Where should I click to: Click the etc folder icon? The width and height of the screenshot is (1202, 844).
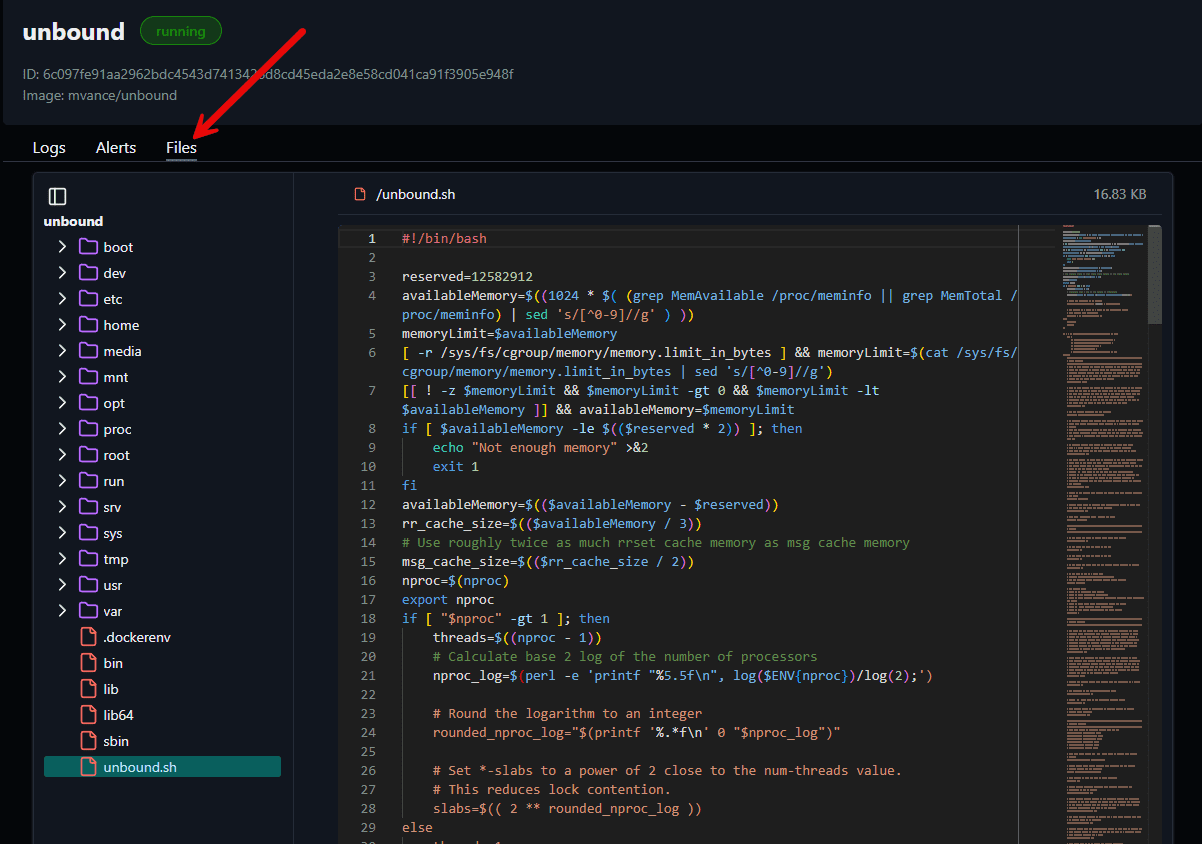coord(87,298)
